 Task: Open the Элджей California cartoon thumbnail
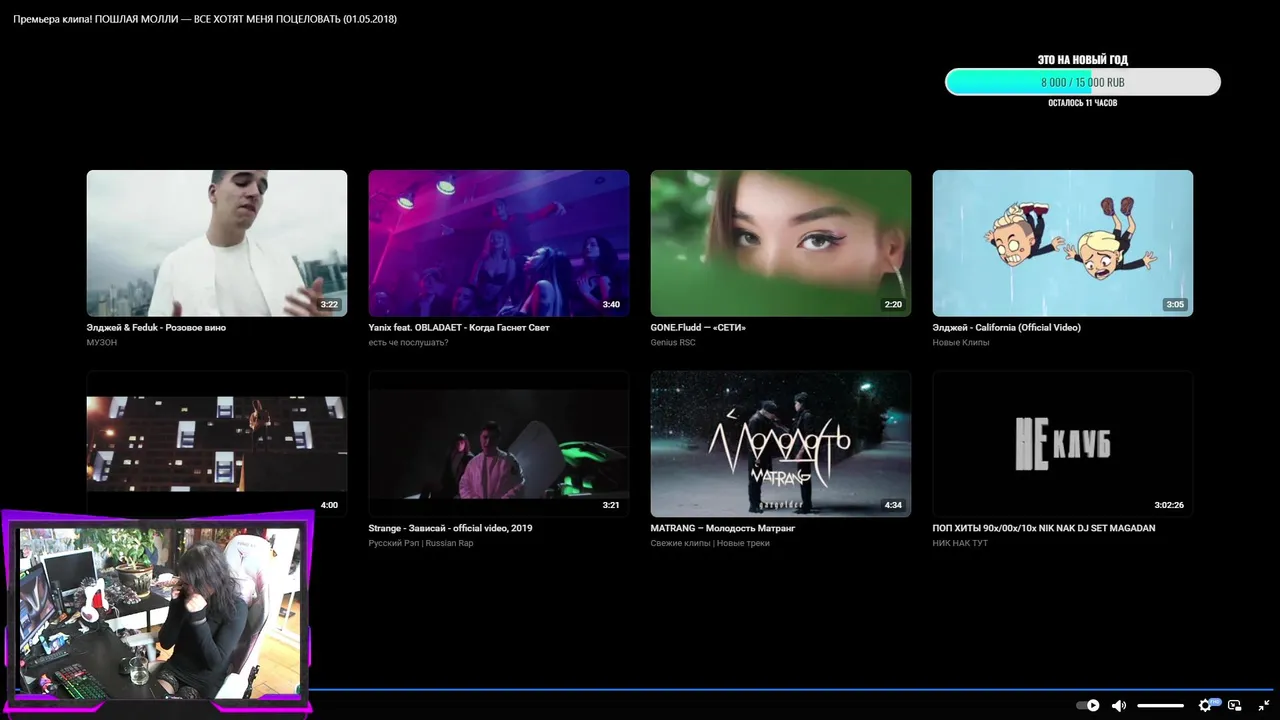[x=1063, y=243]
